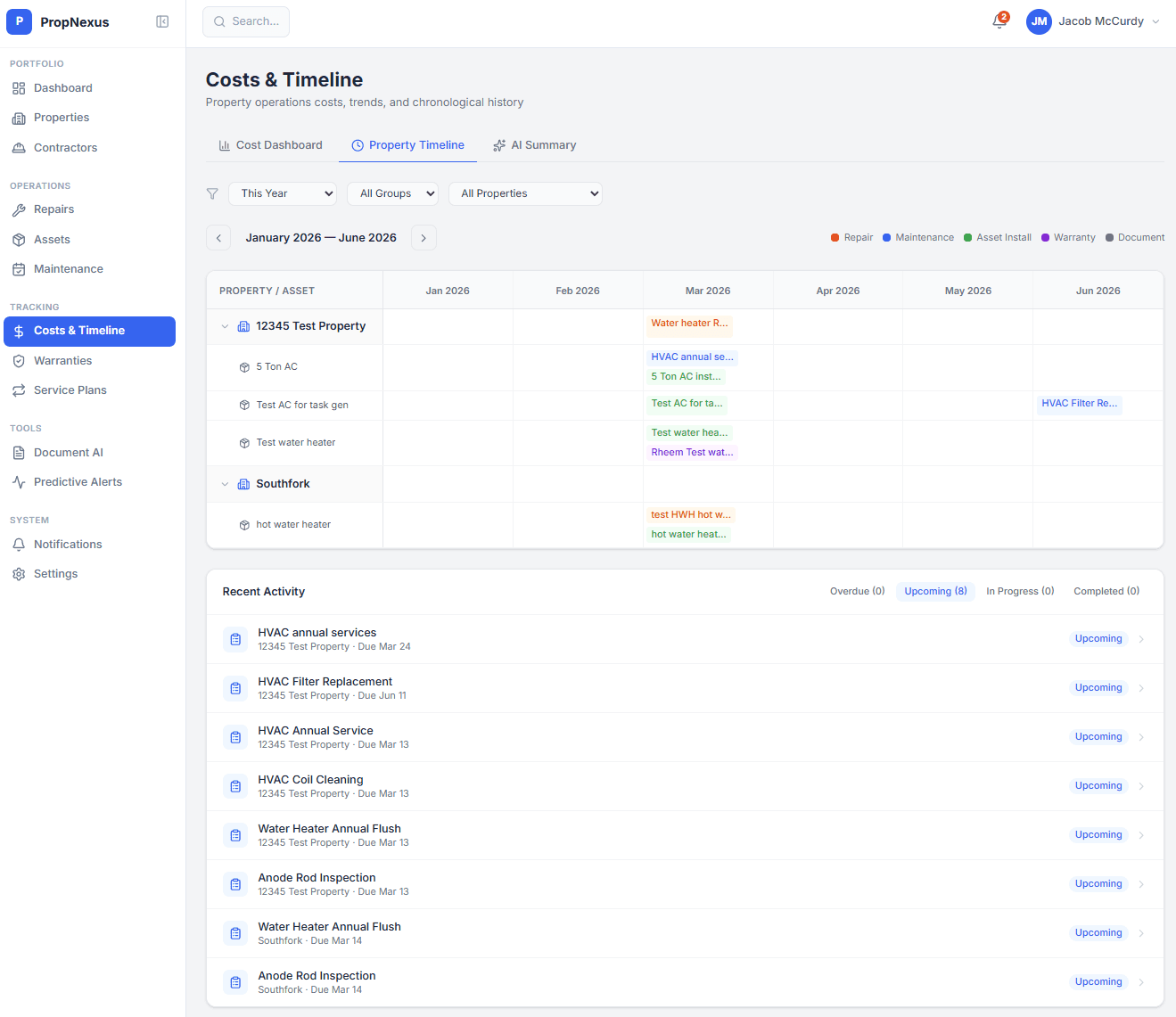The width and height of the screenshot is (1176, 1017).
Task: Collapse the sidebar with the panel icon
Action: pos(162,21)
